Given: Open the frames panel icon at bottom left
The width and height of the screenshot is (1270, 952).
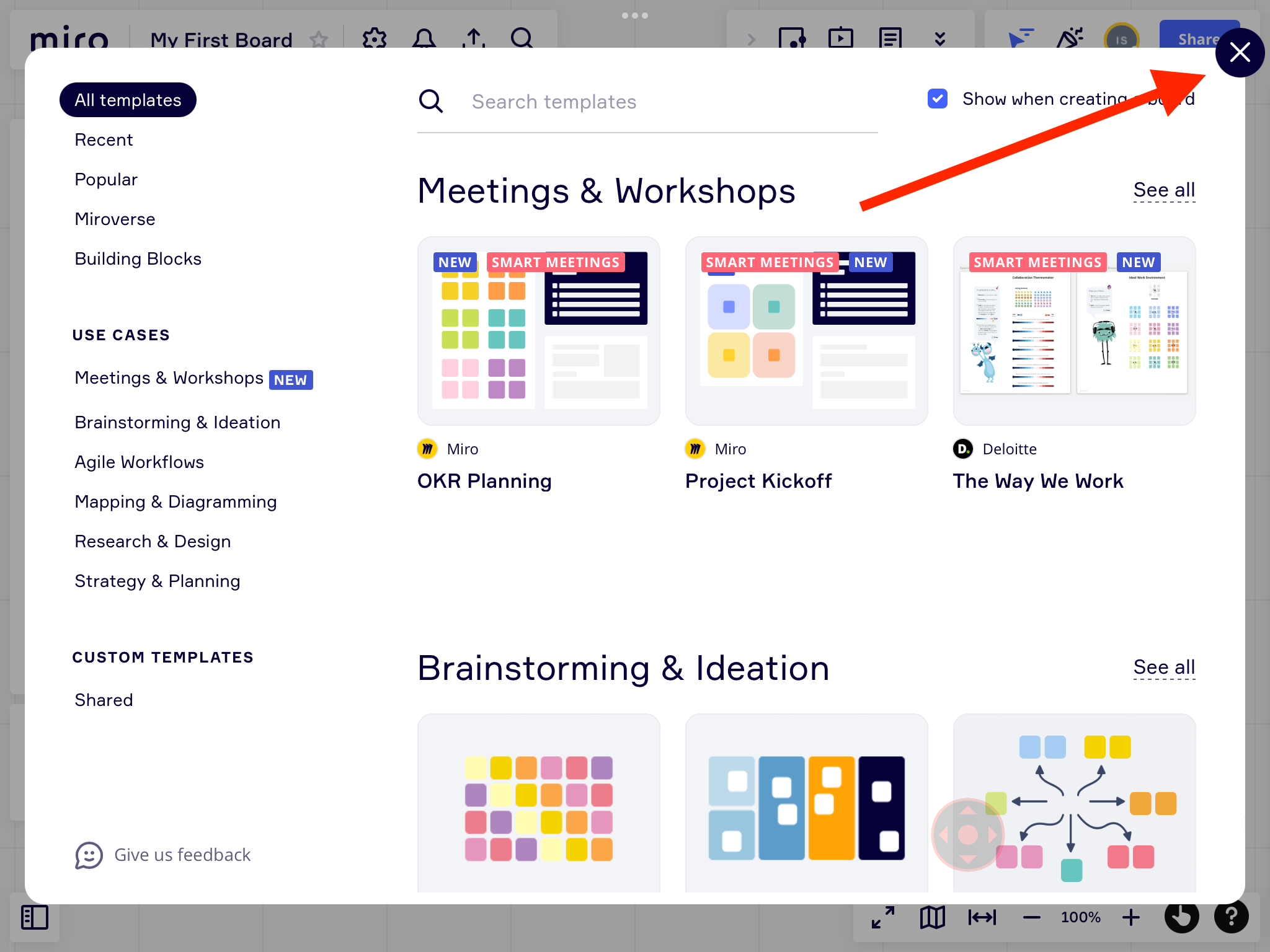Looking at the screenshot, I should pyautogui.click(x=35, y=917).
